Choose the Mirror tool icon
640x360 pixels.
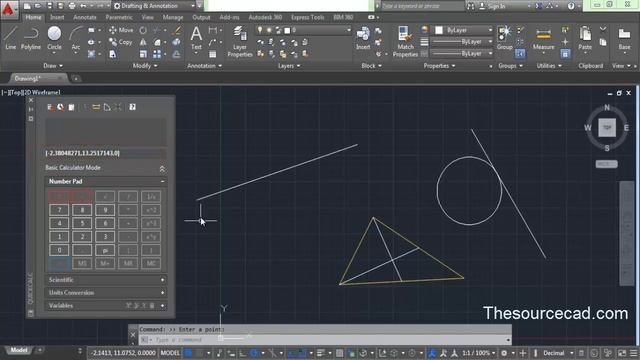(143, 42)
